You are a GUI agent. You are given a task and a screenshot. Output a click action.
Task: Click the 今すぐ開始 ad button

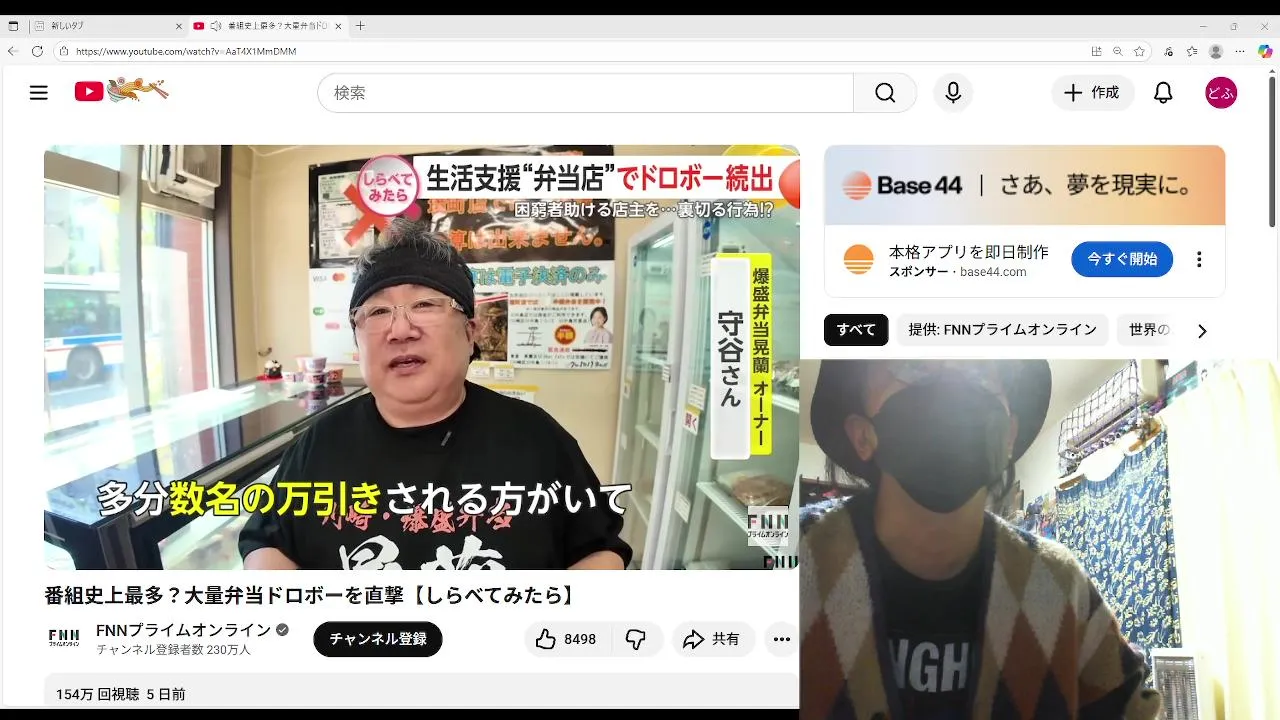click(x=1122, y=259)
